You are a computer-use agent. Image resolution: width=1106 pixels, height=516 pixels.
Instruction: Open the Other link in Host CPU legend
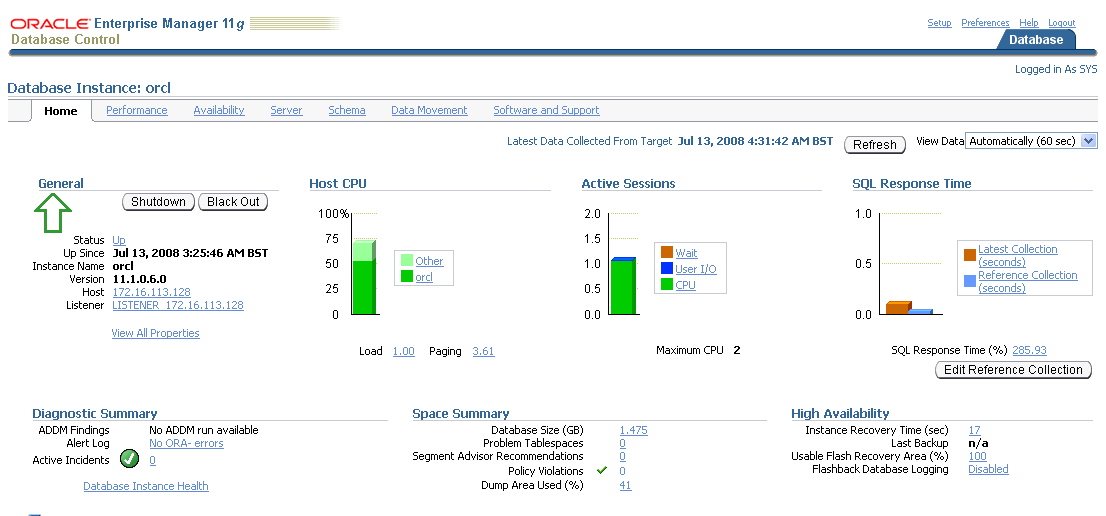pyautogui.click(x=429, y=261)
